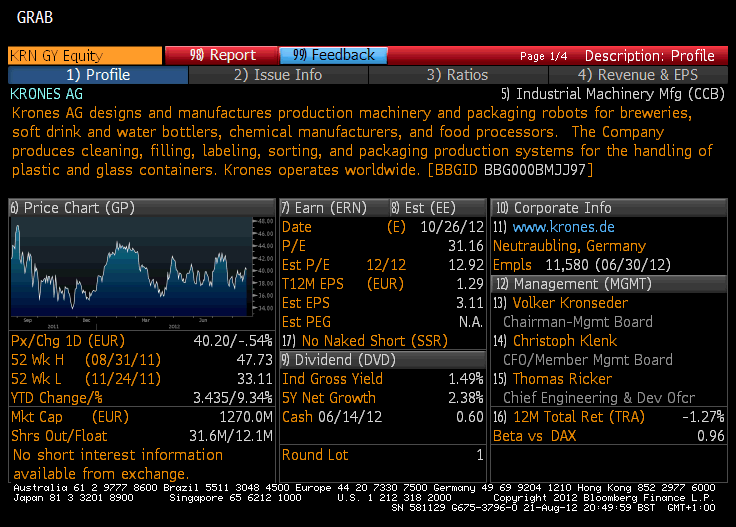
Task: Open the 10) Corporate Info section
Action: tap(609, 208)
